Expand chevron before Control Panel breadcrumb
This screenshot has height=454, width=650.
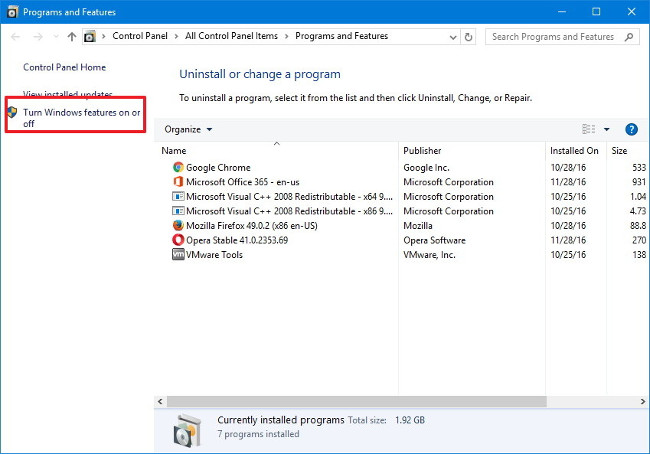(104, 36)
